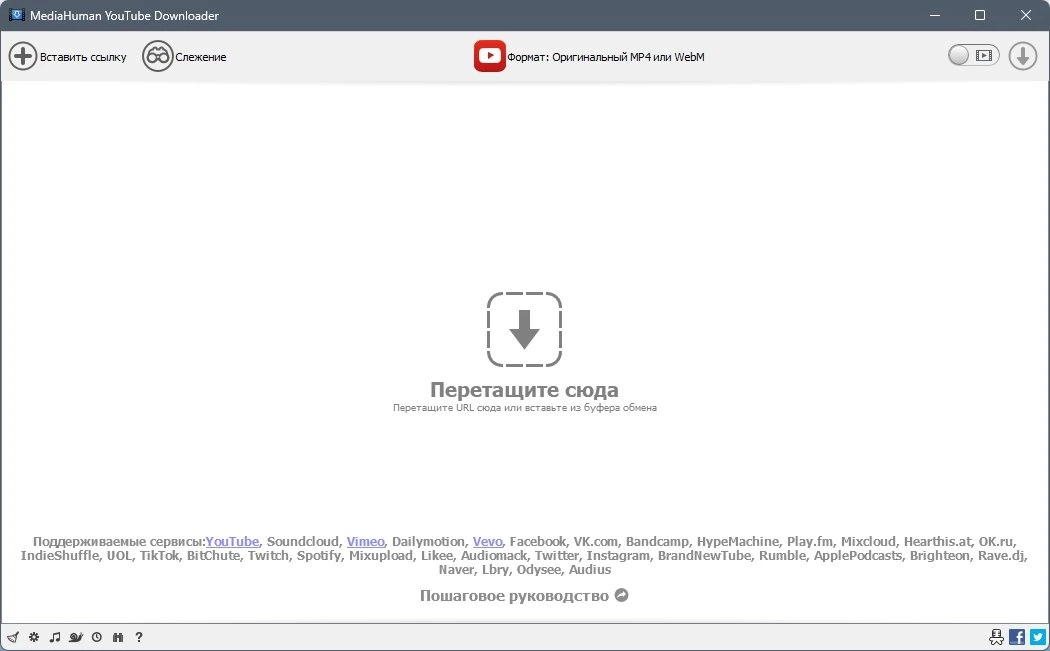Click the arrow icon beside Пошаговое руководство

[x=621, y=595]
